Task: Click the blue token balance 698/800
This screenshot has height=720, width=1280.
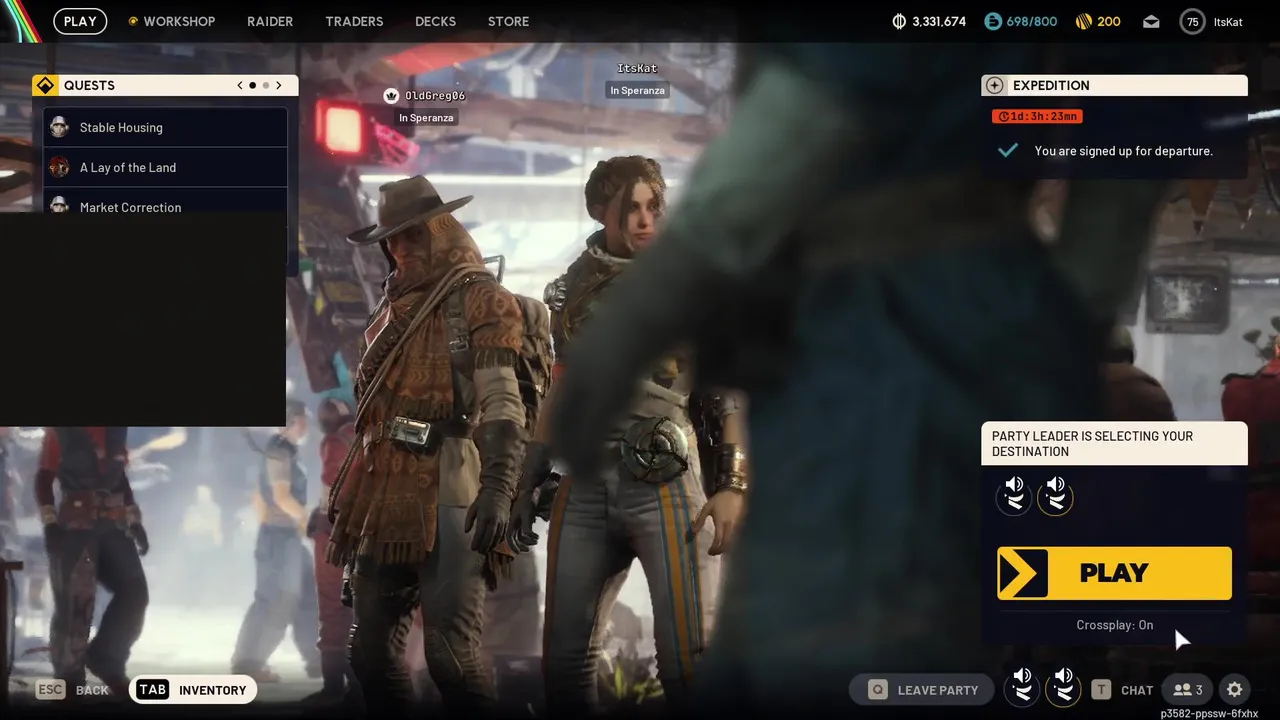Action: tap(1020, 21)
